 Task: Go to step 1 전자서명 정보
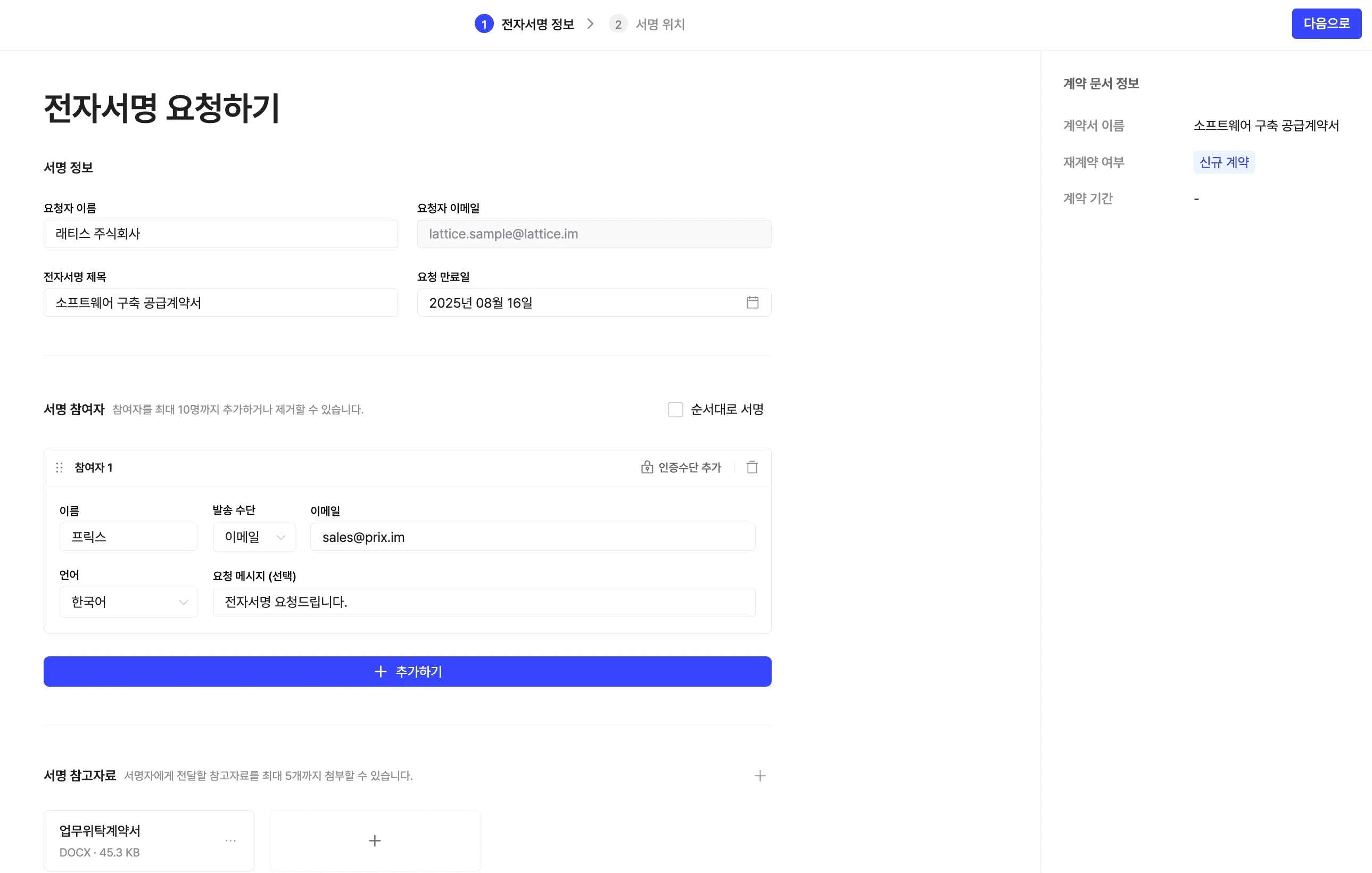pos(524,24)
